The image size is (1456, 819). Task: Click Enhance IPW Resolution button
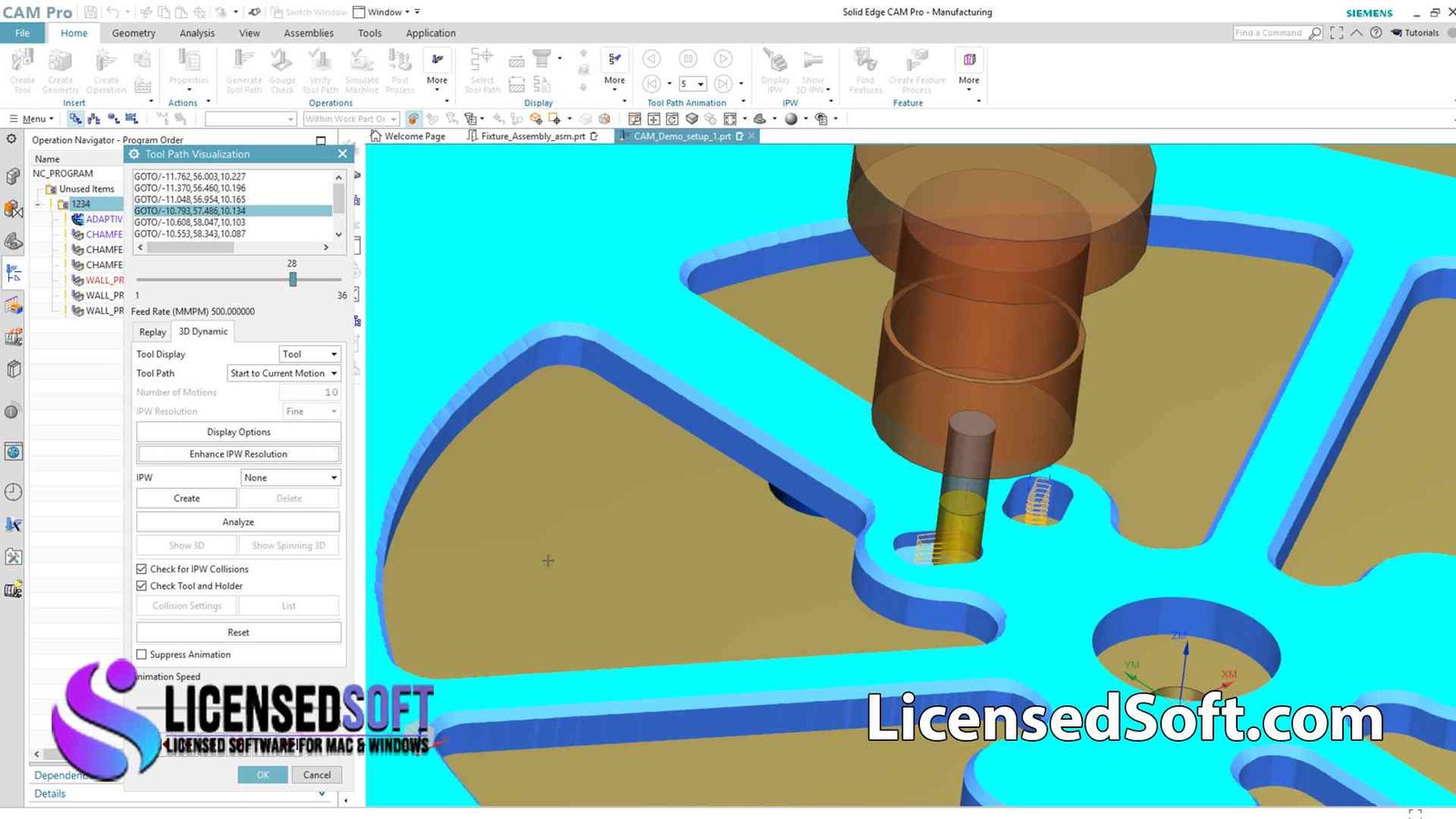tap(238, 454)
